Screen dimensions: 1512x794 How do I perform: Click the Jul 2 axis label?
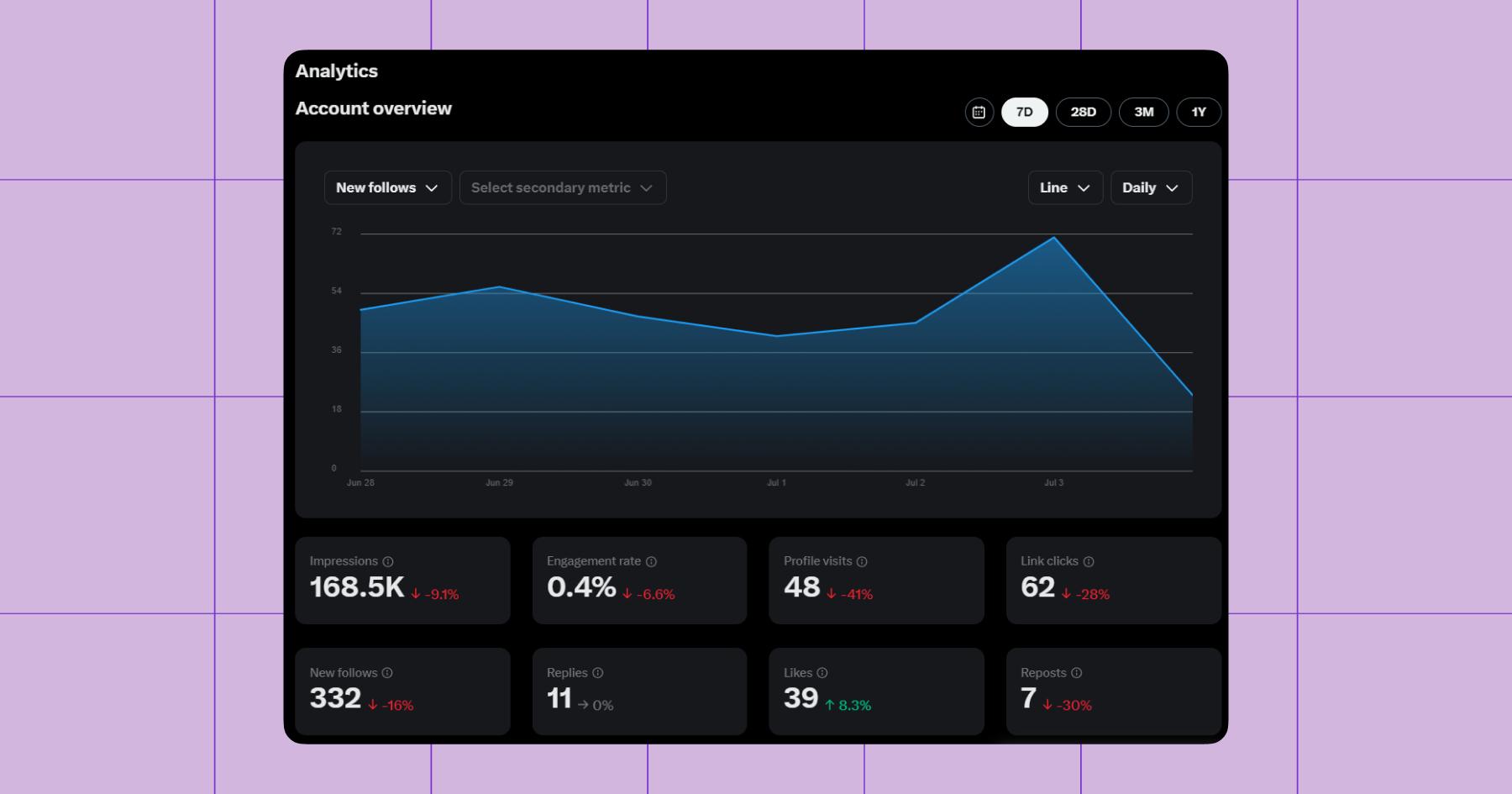pyautogui.click(x=915, y=483)
